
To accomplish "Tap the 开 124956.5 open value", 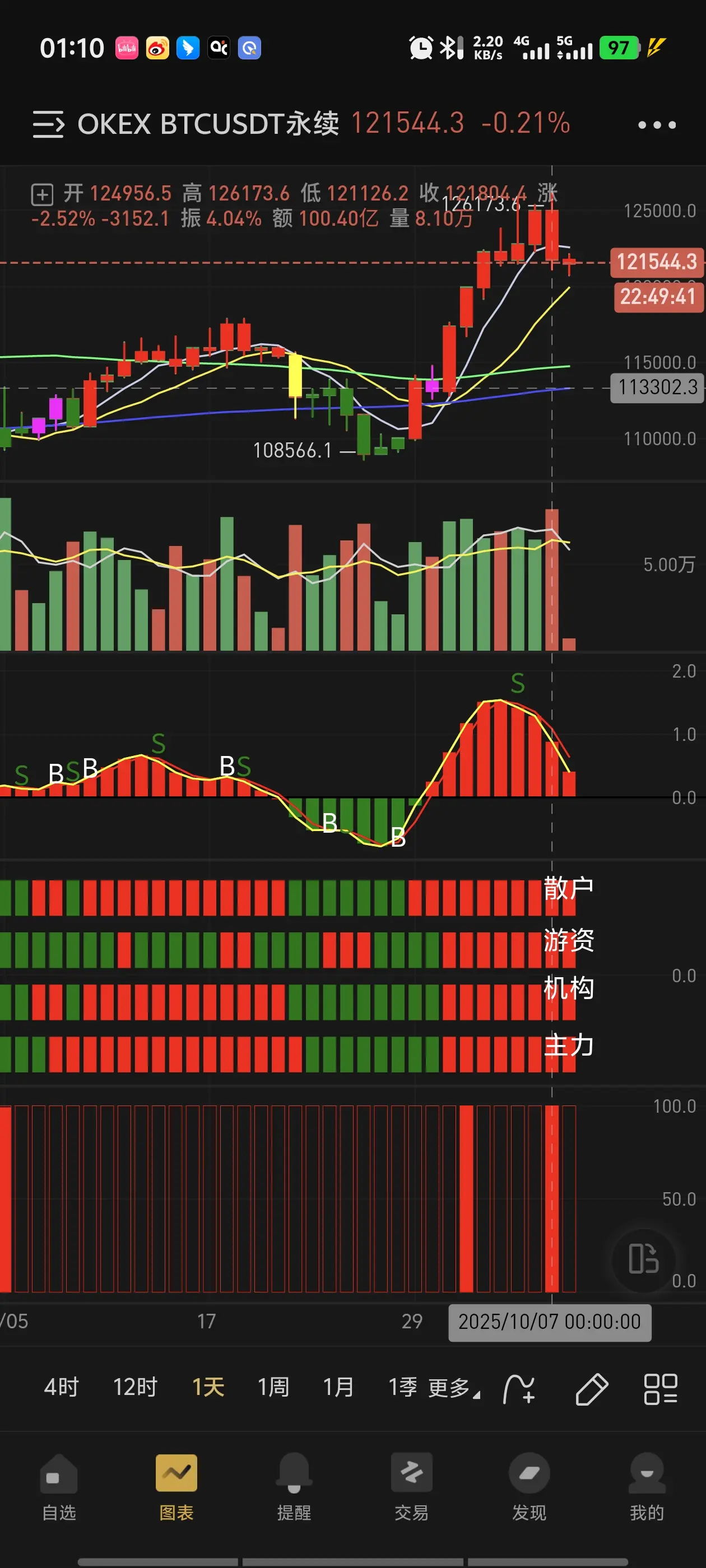I will 118,194.
